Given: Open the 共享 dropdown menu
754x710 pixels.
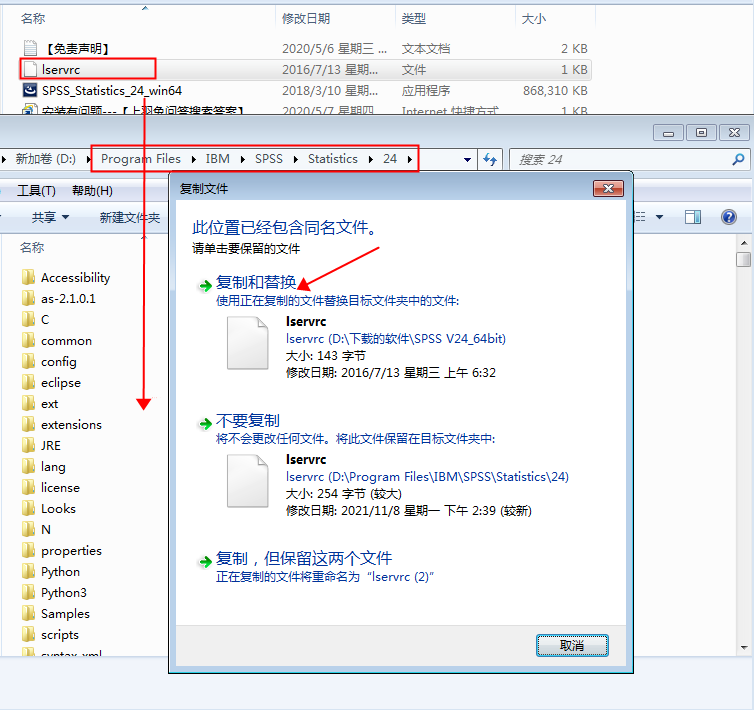Looking at the screenshot, I should (50, 217).
